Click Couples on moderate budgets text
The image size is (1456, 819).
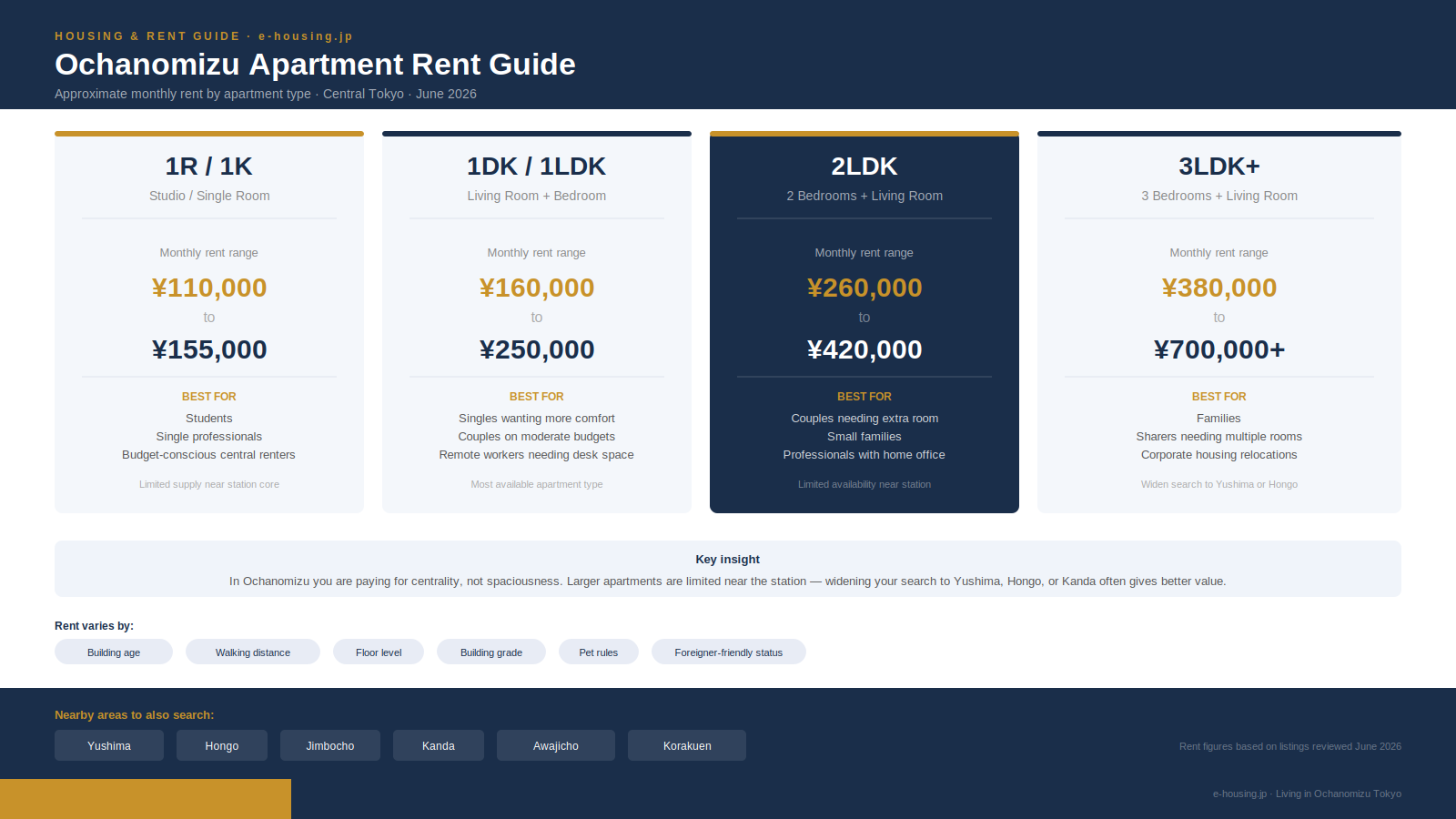tap(537, 437)
